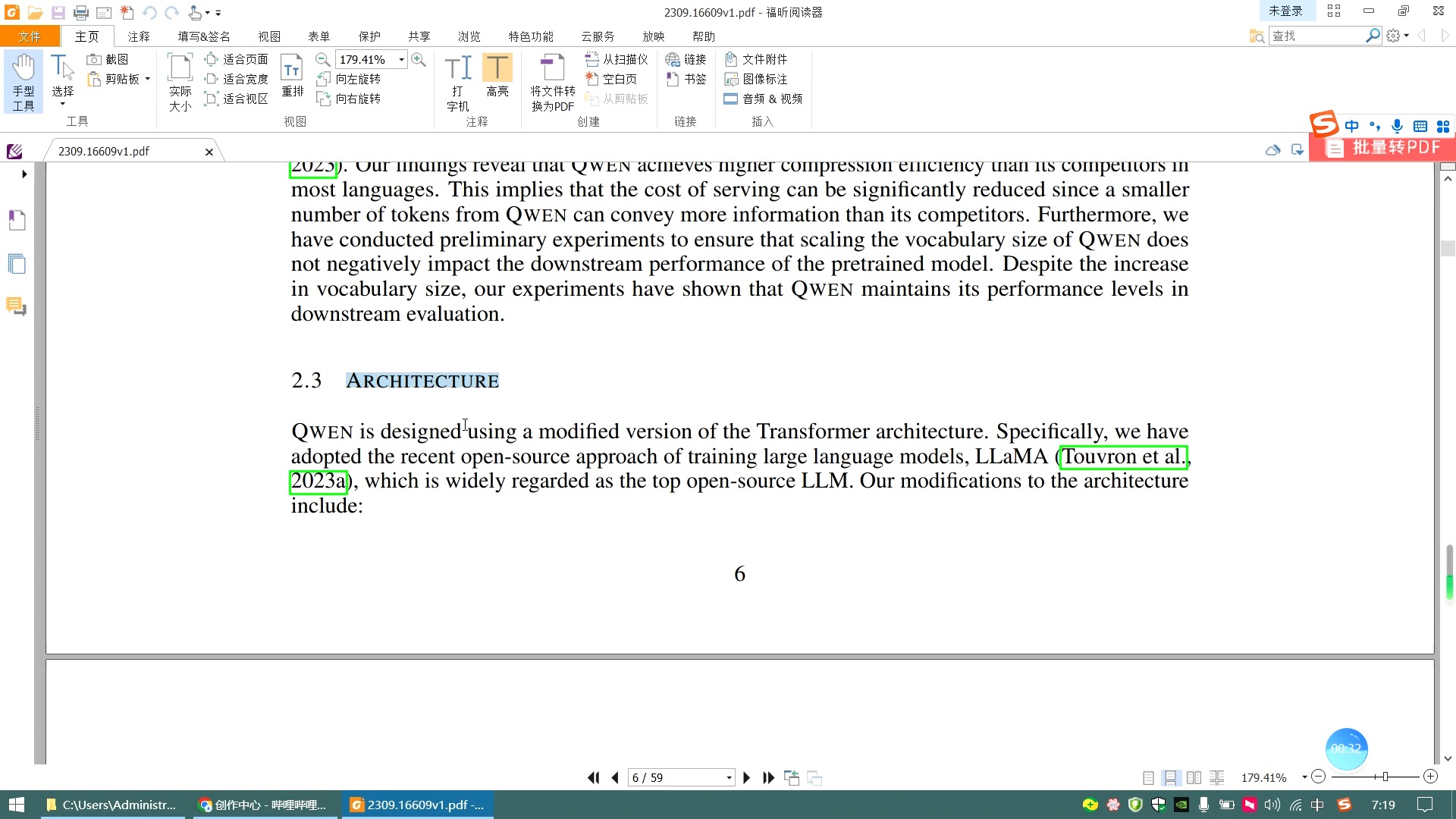Viewport: 1456px width, 819px height.
Task: Open the Comments side panel
Action: [17, 306]
